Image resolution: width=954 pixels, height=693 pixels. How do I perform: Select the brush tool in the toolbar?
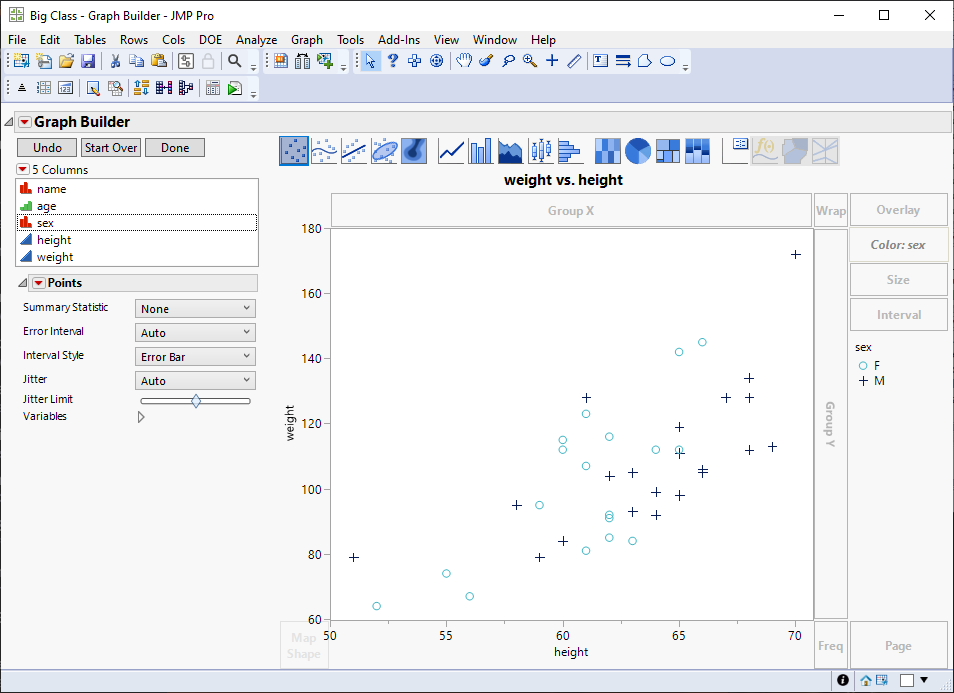486,61
